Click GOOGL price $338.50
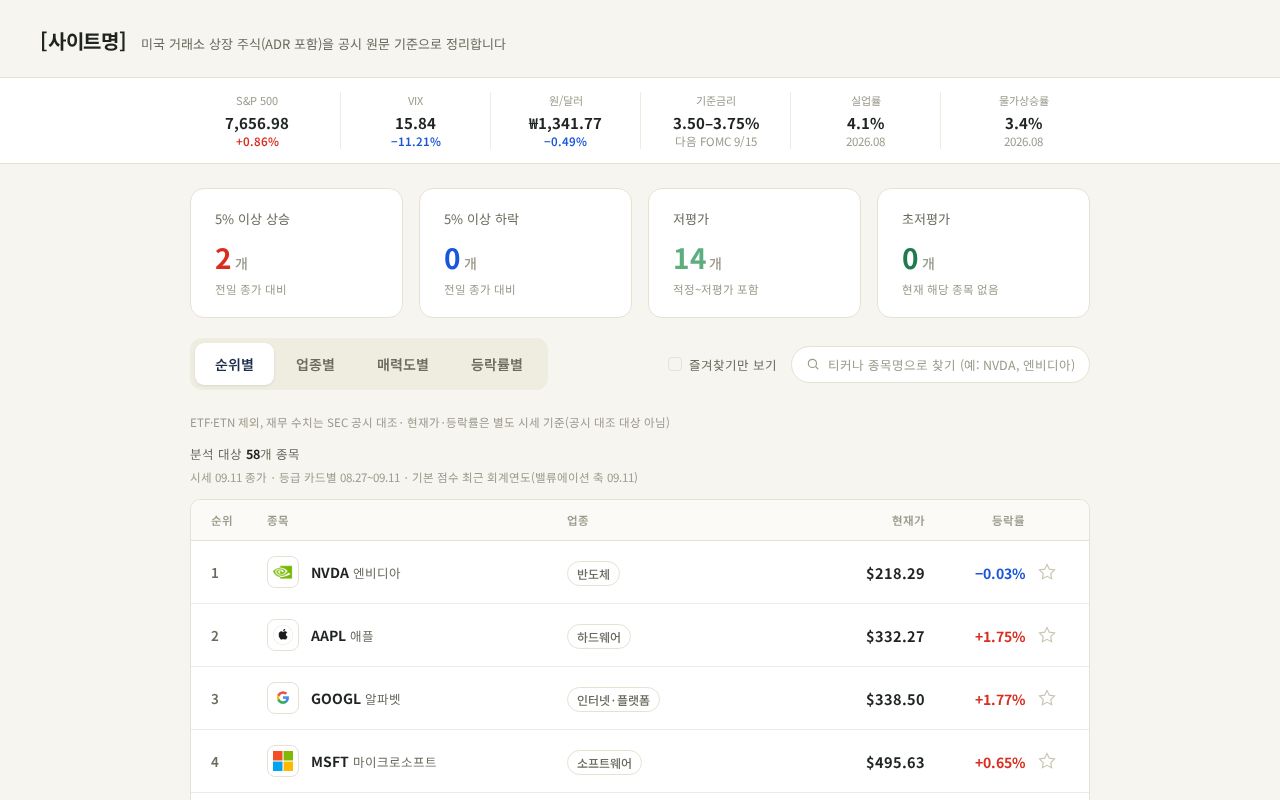 pyautogui.click(x=895, y=699)
